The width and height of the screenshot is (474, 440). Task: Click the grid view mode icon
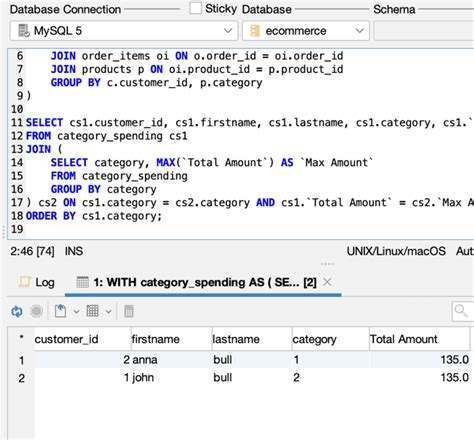click(x=92, y=311)
